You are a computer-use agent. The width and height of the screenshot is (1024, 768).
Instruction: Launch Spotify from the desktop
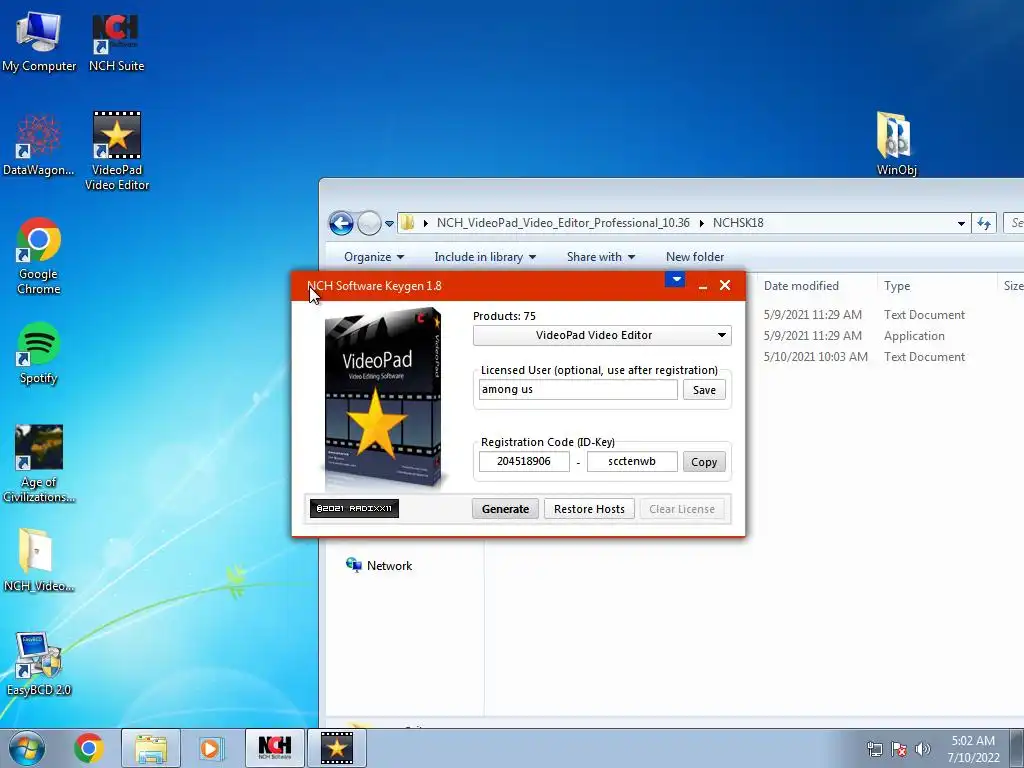39,353
